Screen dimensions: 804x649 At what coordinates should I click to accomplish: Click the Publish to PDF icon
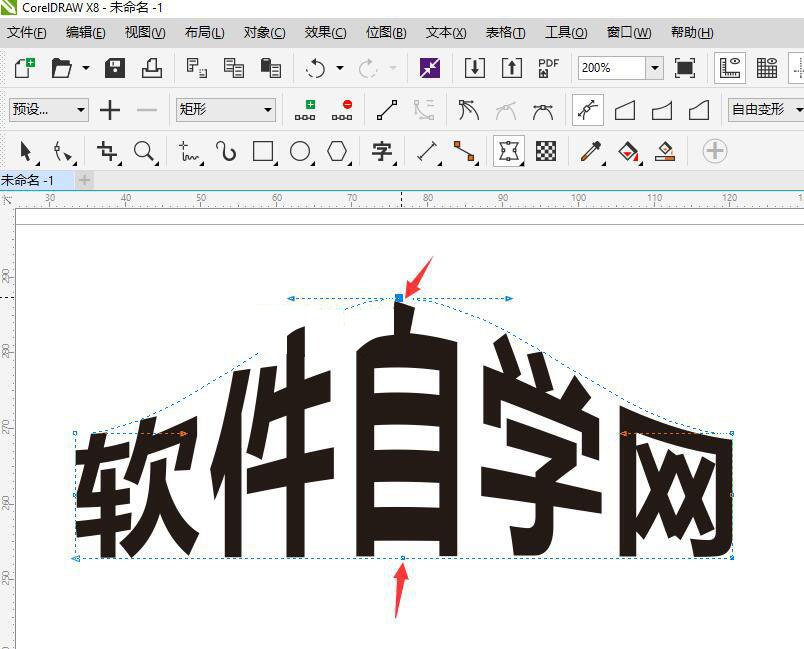point(547,68)
